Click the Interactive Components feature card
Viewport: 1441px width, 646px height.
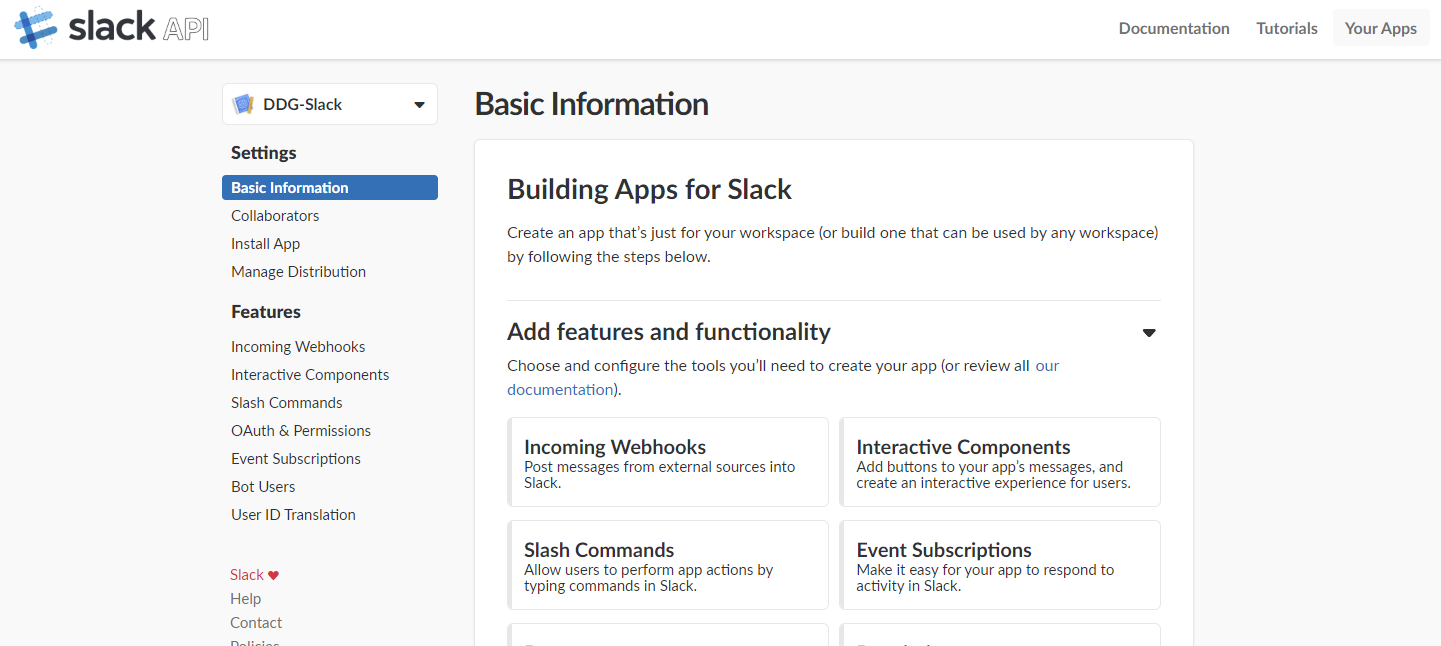tap(1000, 462)
